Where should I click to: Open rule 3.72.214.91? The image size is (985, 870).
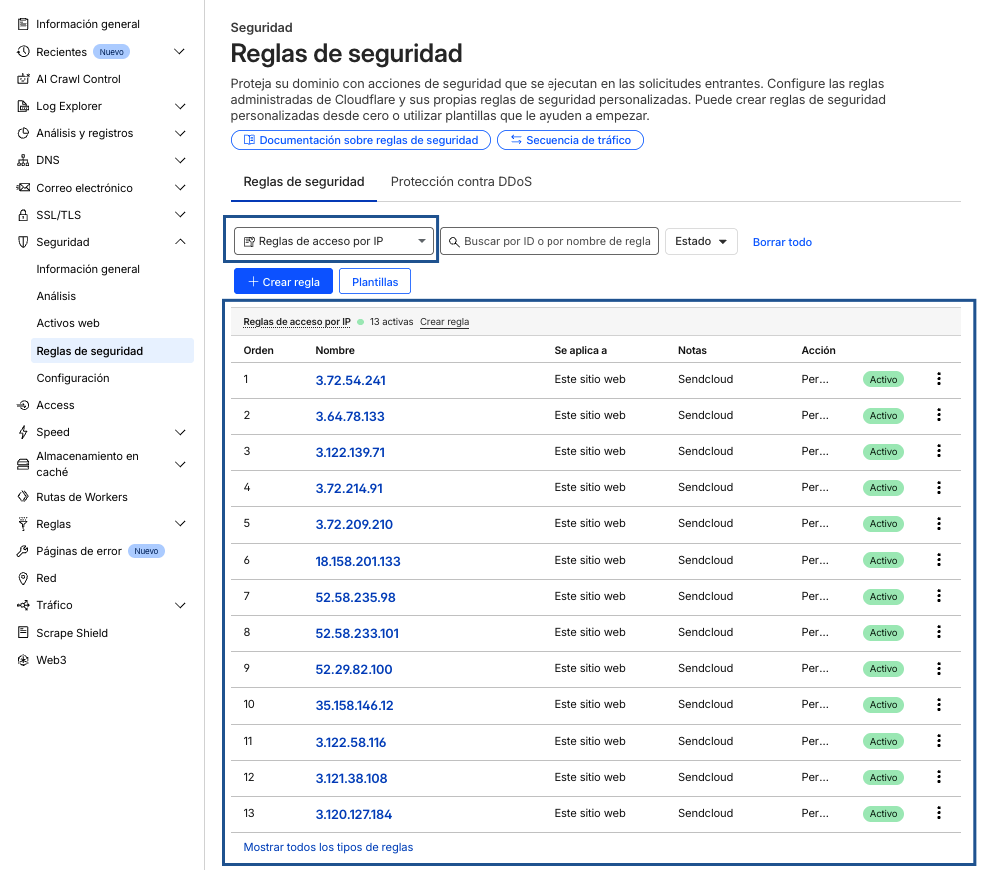point(349,488)
